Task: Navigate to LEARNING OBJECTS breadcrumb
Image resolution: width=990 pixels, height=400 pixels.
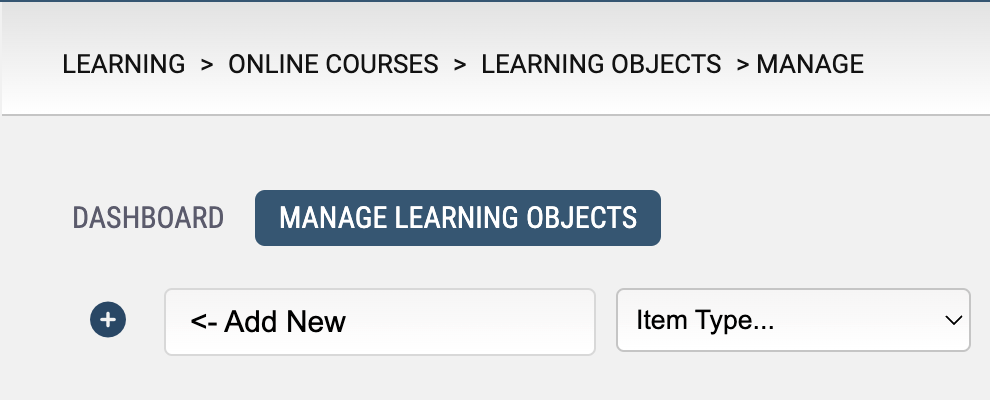Action: [601, 64]
